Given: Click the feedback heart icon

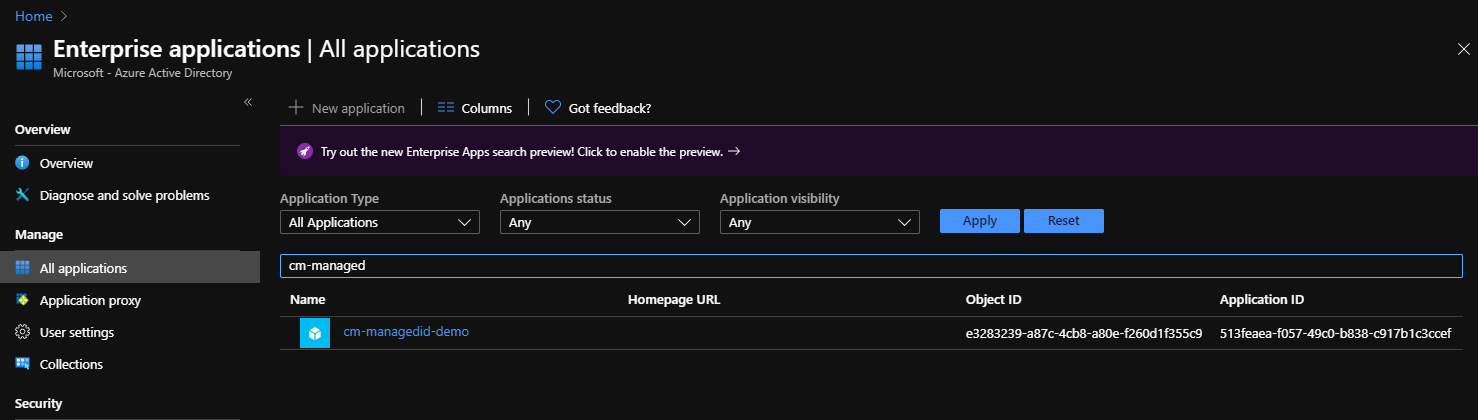Looking at the screenshot, I should point(553,108).
